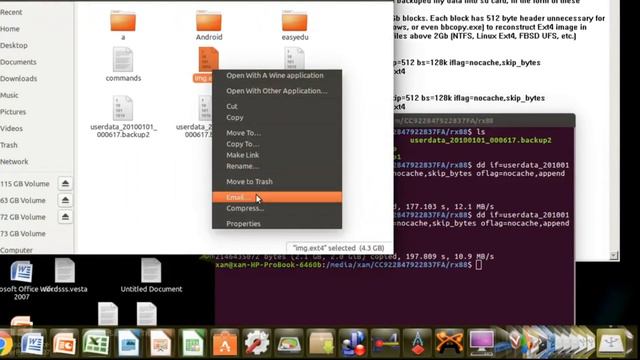Eject the 72 GB Volume

pyautogui.click(x=65, y=217)
